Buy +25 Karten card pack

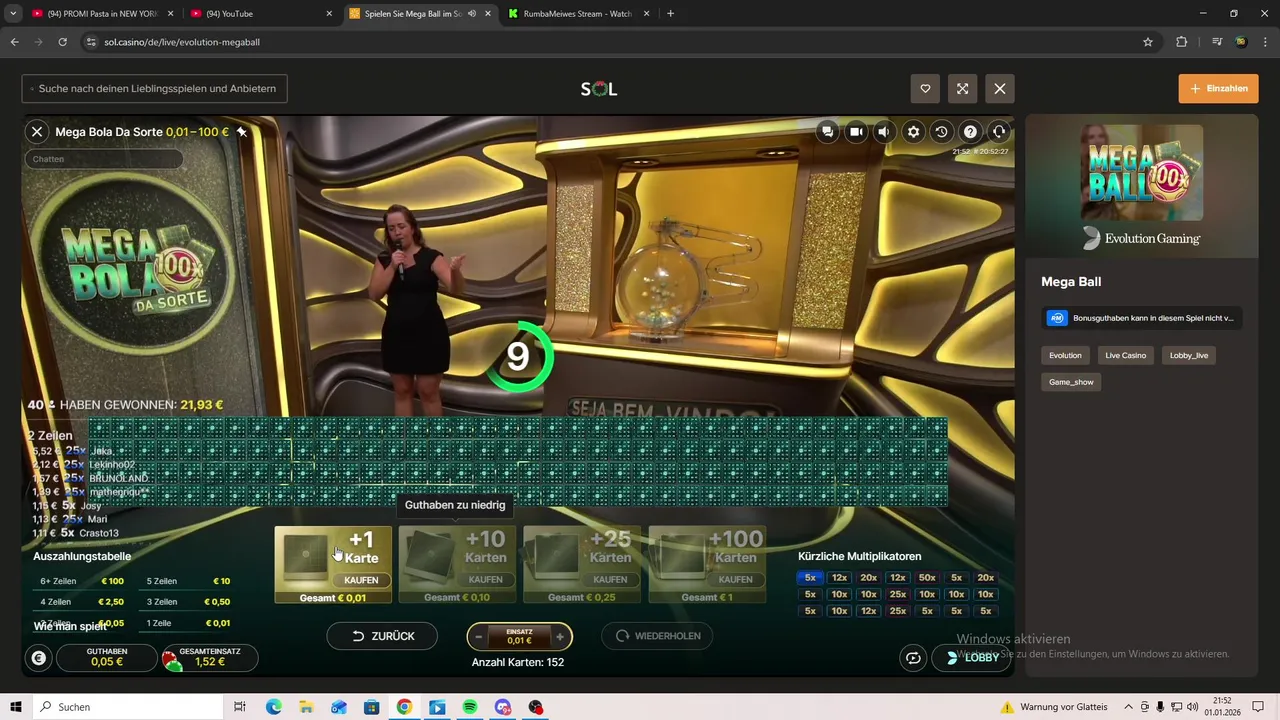pyautogui.click(x=583, y=565)
